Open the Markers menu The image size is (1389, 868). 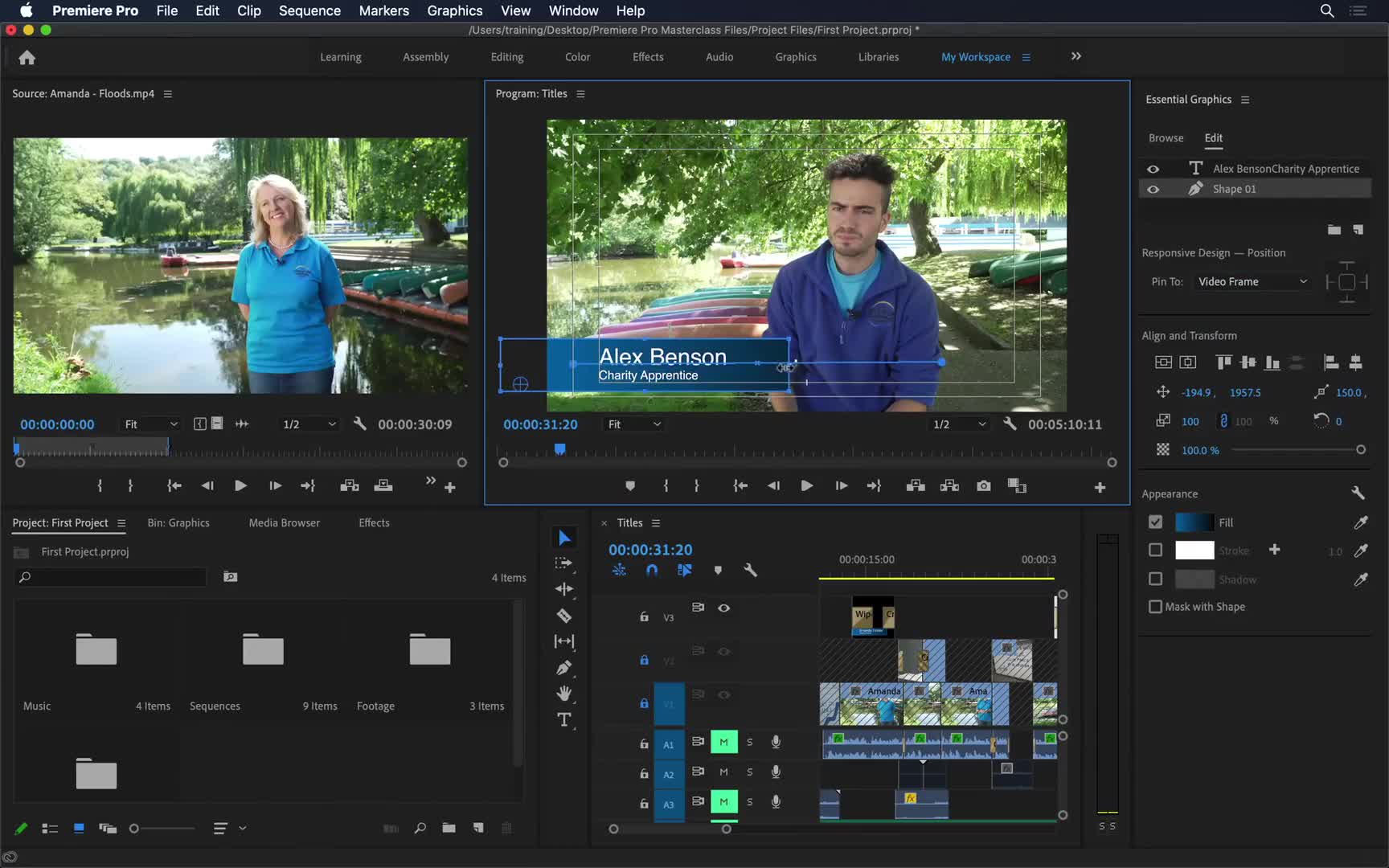(x=383, y=10)
